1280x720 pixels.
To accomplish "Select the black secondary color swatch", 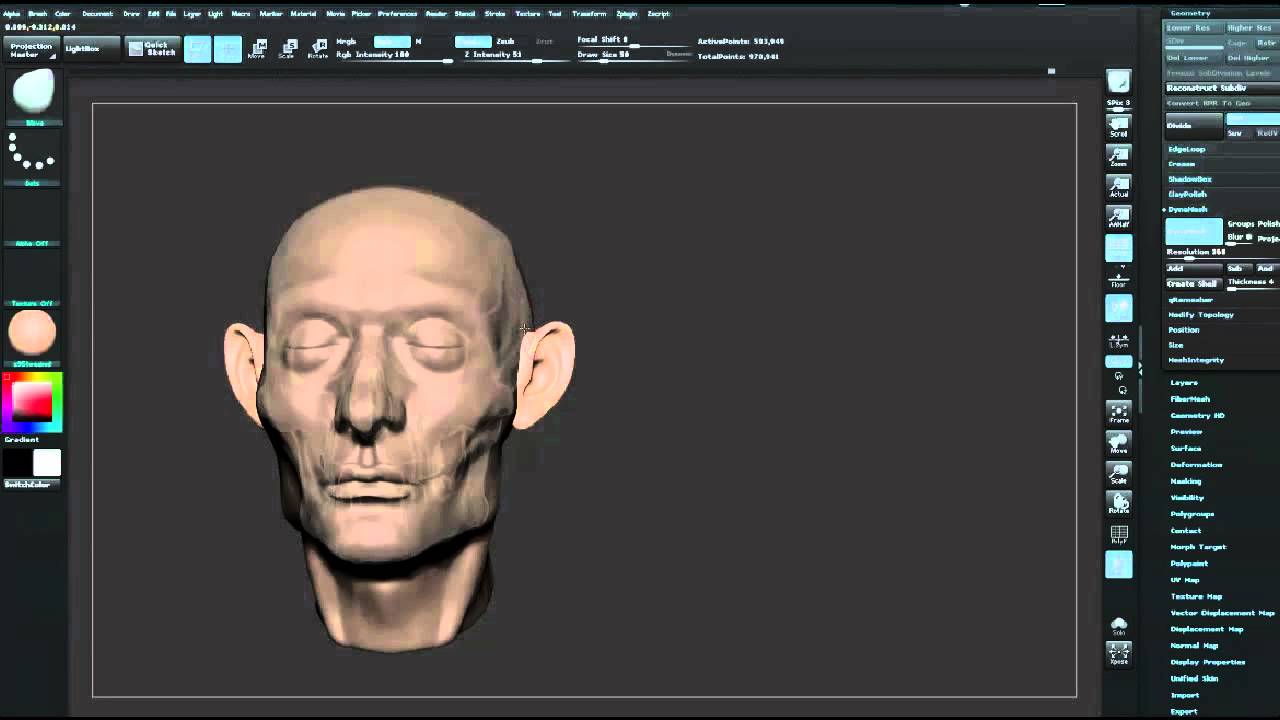I will point(17,462).
